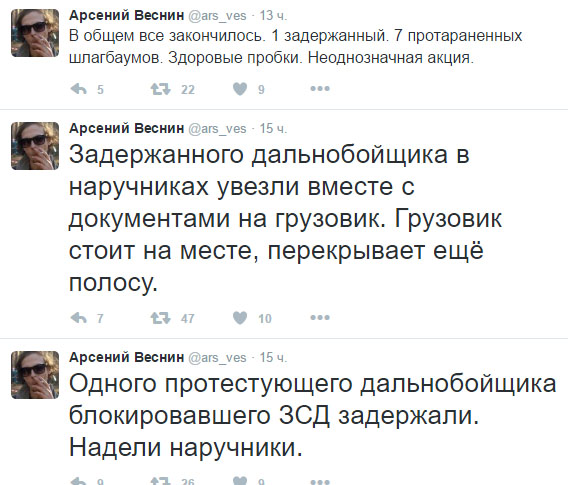Click avatar photo of the first tweet
This screenshot has width=568, height=485.
pyautogui.click(x=35, y=33)
